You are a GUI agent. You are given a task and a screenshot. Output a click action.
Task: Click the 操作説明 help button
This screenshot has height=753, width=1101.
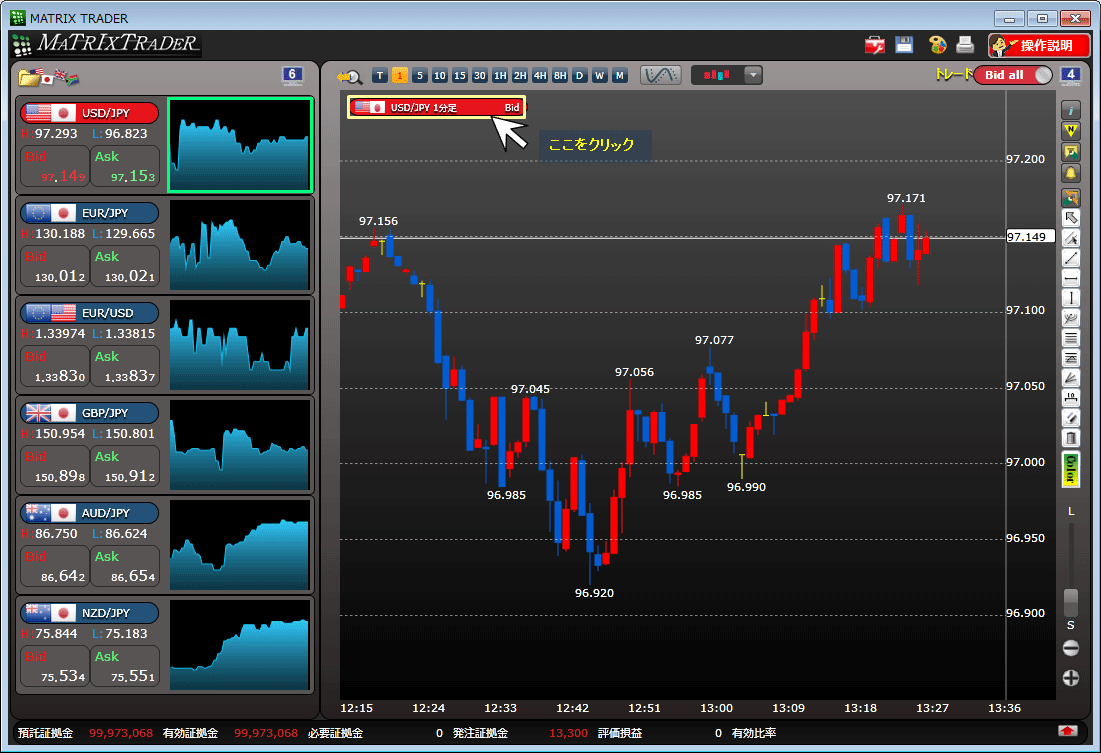click(1039, 46)
